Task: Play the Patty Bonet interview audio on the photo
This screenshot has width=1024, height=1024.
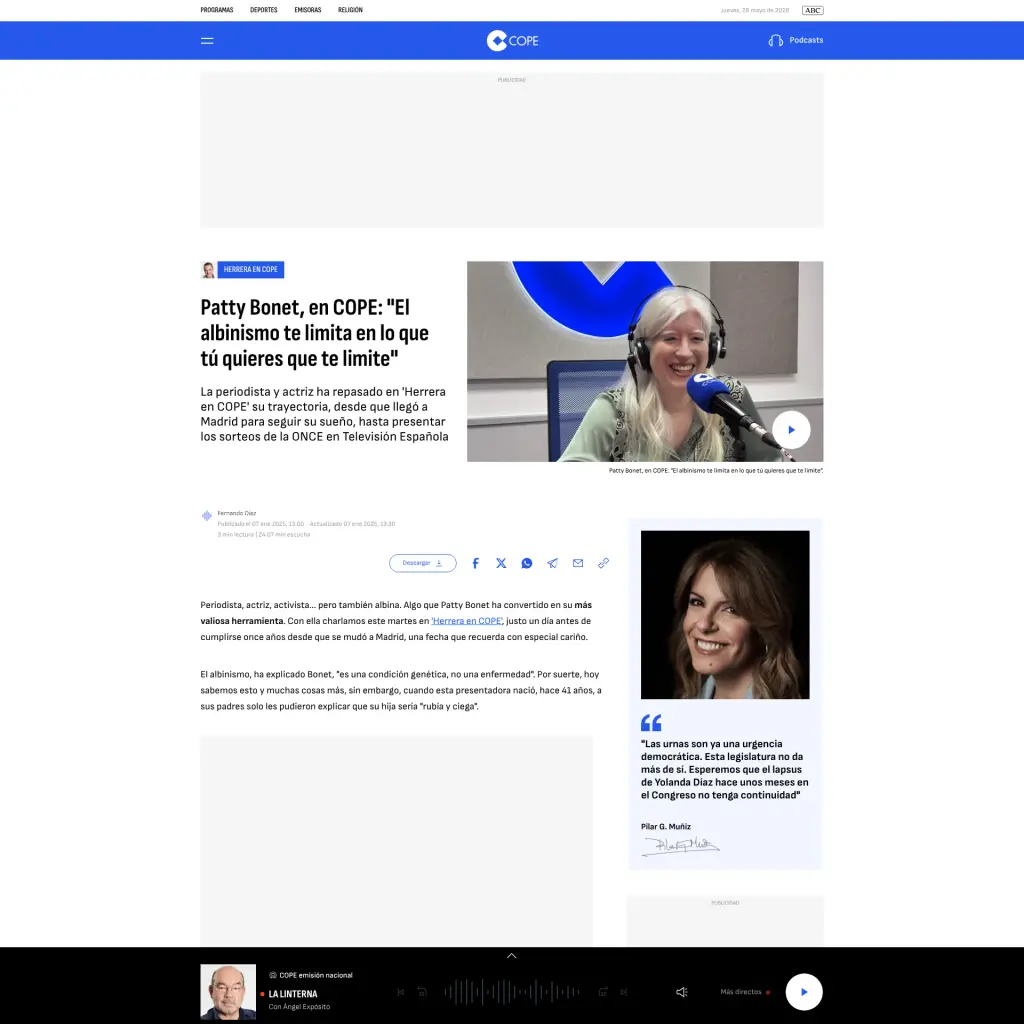Action: click(791, 430)
